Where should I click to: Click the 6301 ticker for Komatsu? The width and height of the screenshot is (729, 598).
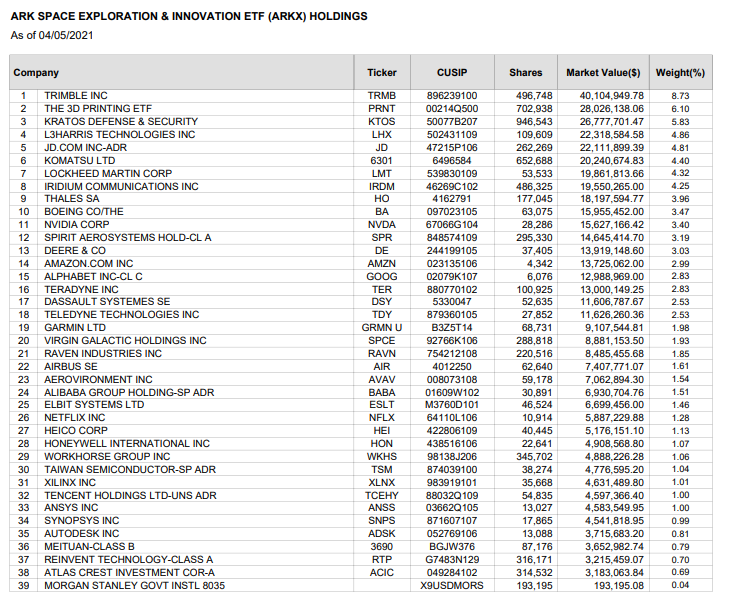coord(382,161)
